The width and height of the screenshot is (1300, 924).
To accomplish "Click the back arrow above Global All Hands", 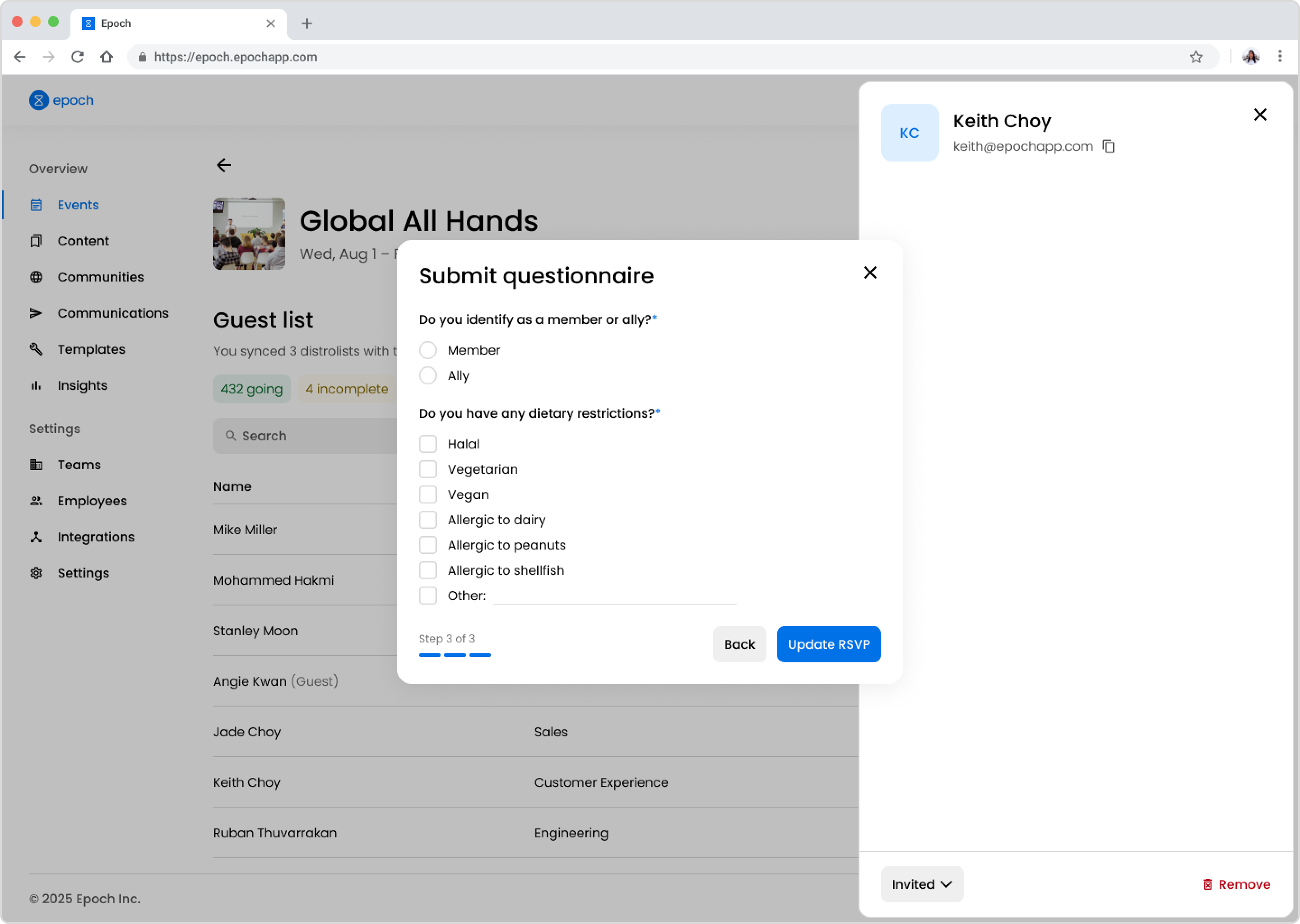I will [224, 165].
